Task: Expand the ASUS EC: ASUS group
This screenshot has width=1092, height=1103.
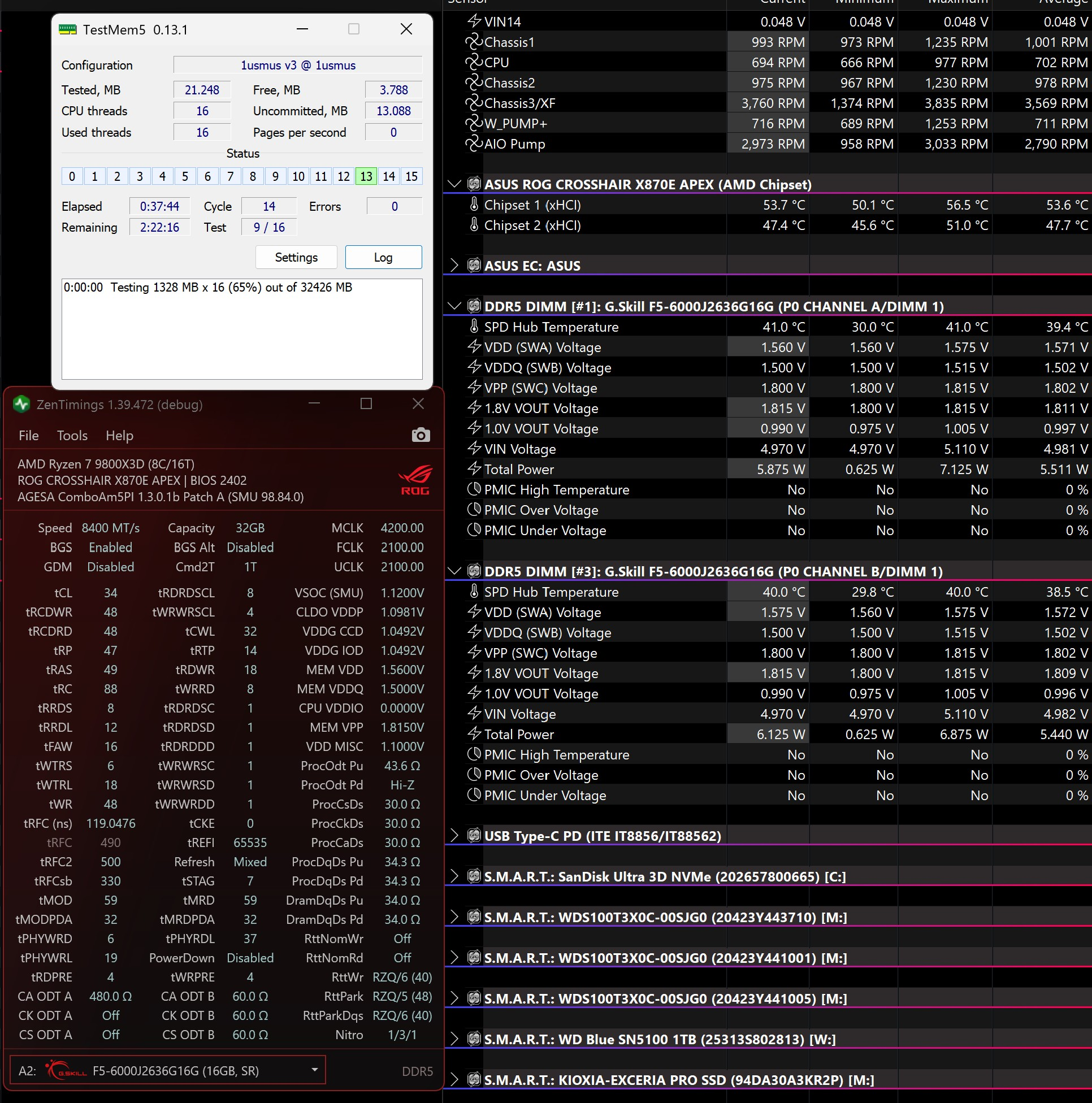Action: tap(454, 266)
